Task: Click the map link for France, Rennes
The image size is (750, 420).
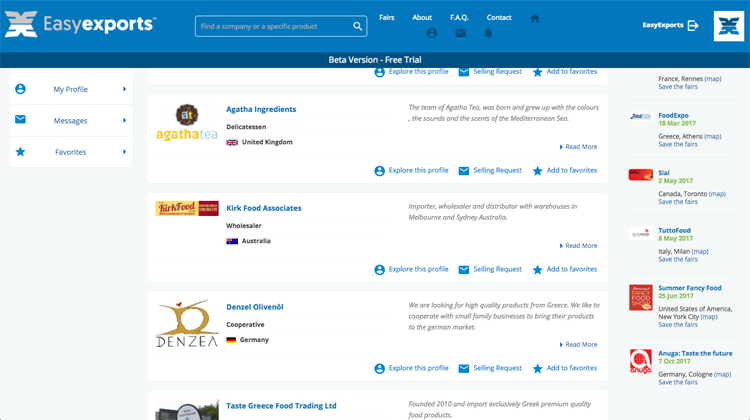Action: click(x=713, y=79)
